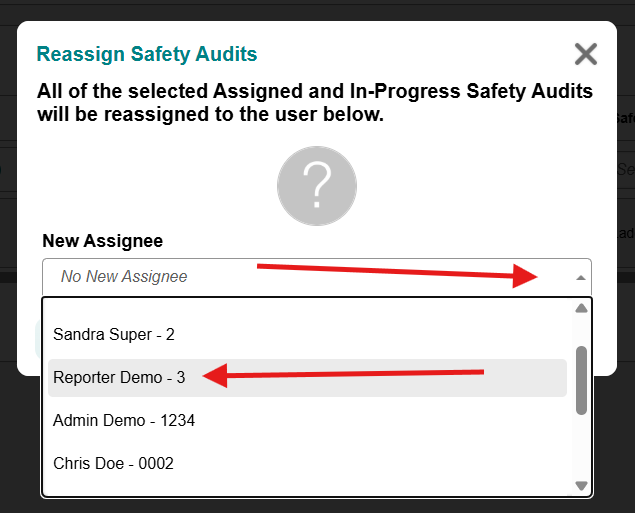
Task: Click the dimmed 'Se' text behind the dialog
Action: pyautogui.click(x=626, y=169)
